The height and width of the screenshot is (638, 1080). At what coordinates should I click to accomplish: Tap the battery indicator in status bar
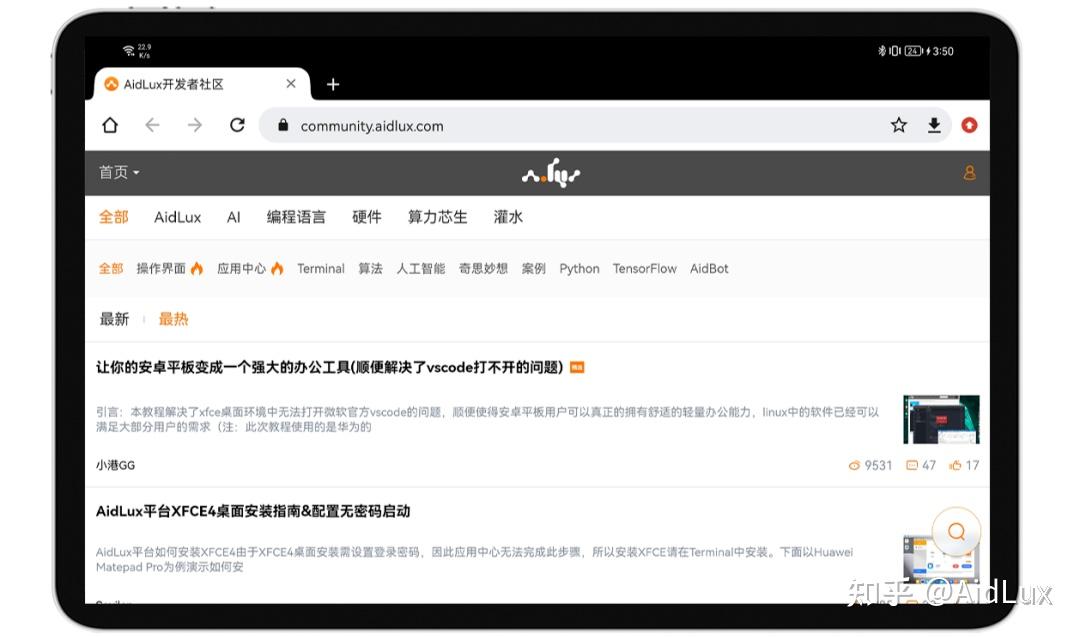tap(913, 51)
